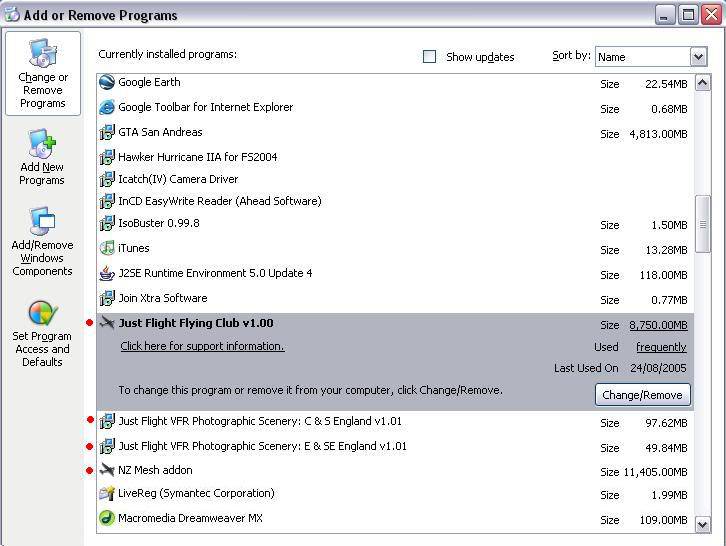Select InCD EasyWrite Reader (Ahead Software)
This screenshot has width=726, height=546.
395,201
